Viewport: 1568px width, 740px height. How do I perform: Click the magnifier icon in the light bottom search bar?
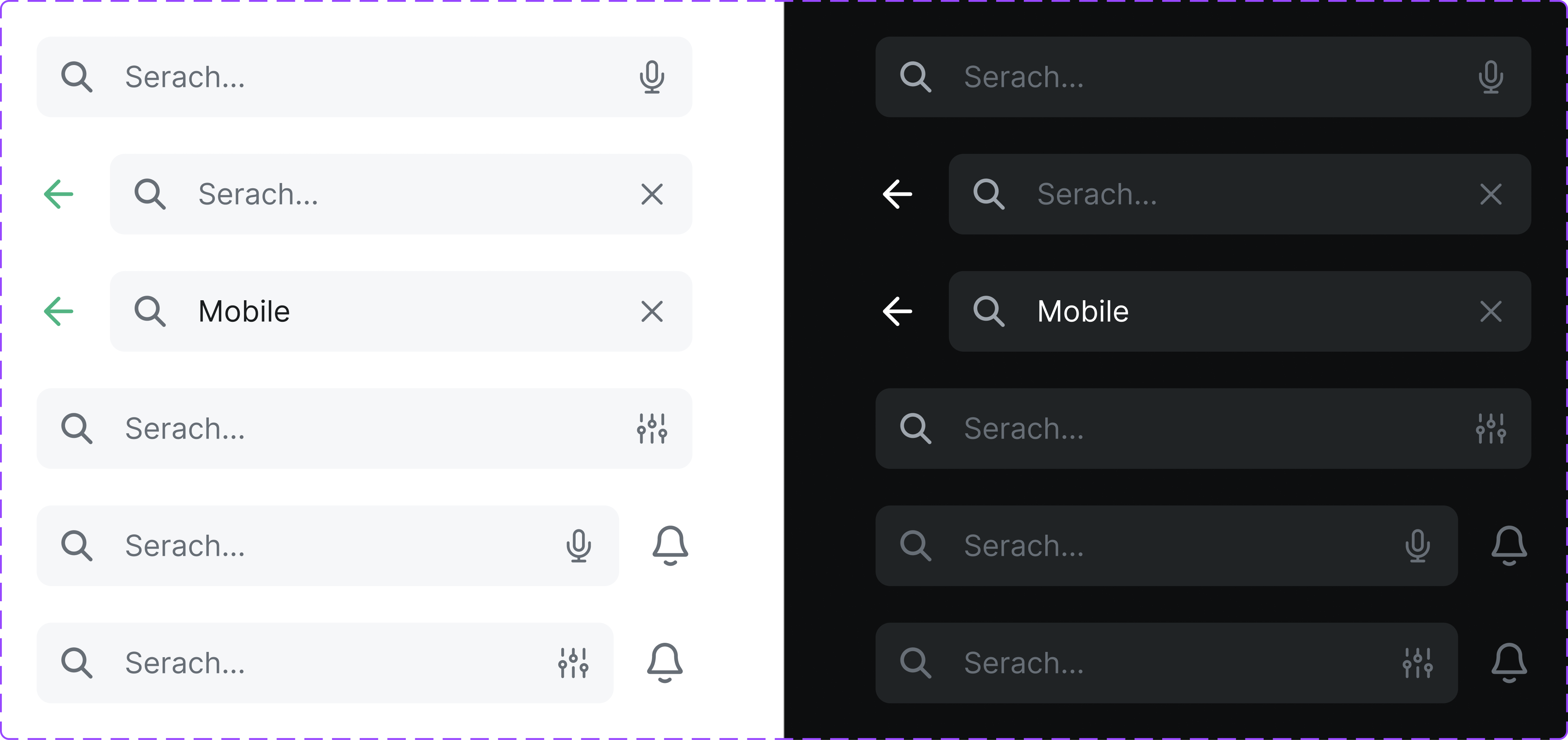pos(77,663)
